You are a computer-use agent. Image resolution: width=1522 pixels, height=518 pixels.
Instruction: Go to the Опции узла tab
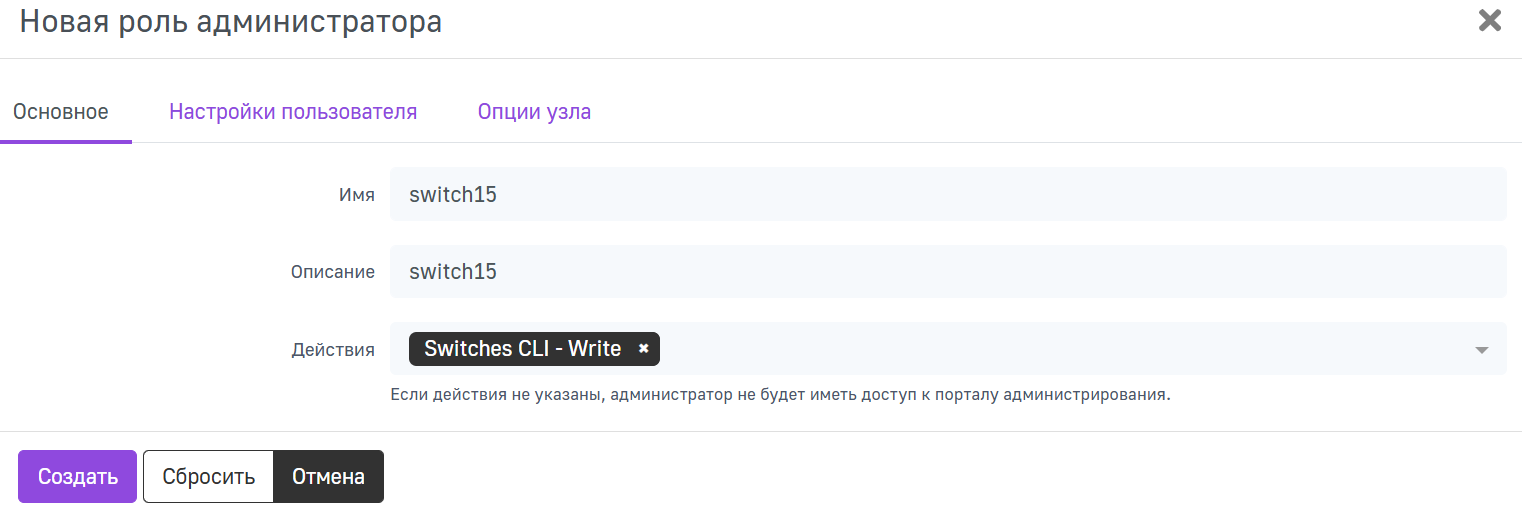pos(534,112)
